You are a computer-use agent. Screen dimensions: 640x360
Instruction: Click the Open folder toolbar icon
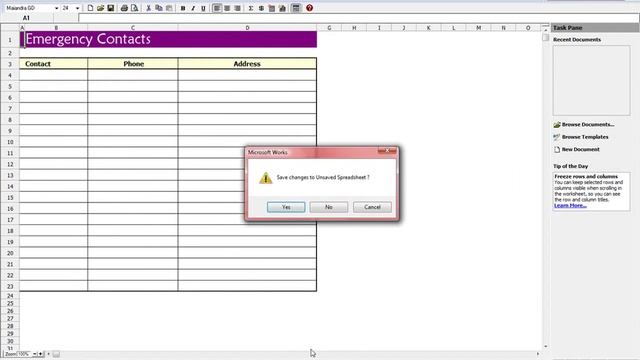[100, 8]
